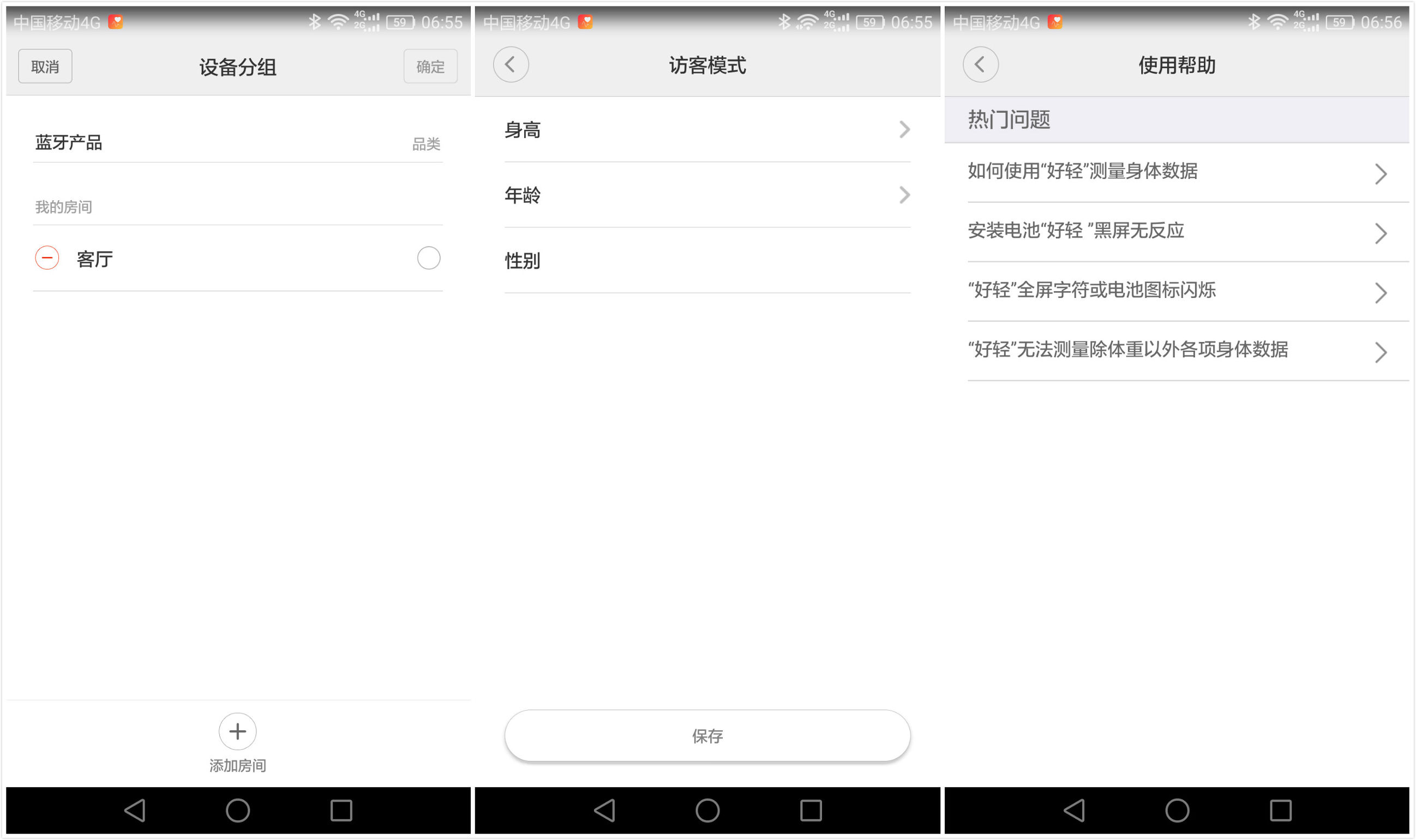Tap the plus icon to add a room
Viewport: 1416px width, 840px height.
[238, 731]
